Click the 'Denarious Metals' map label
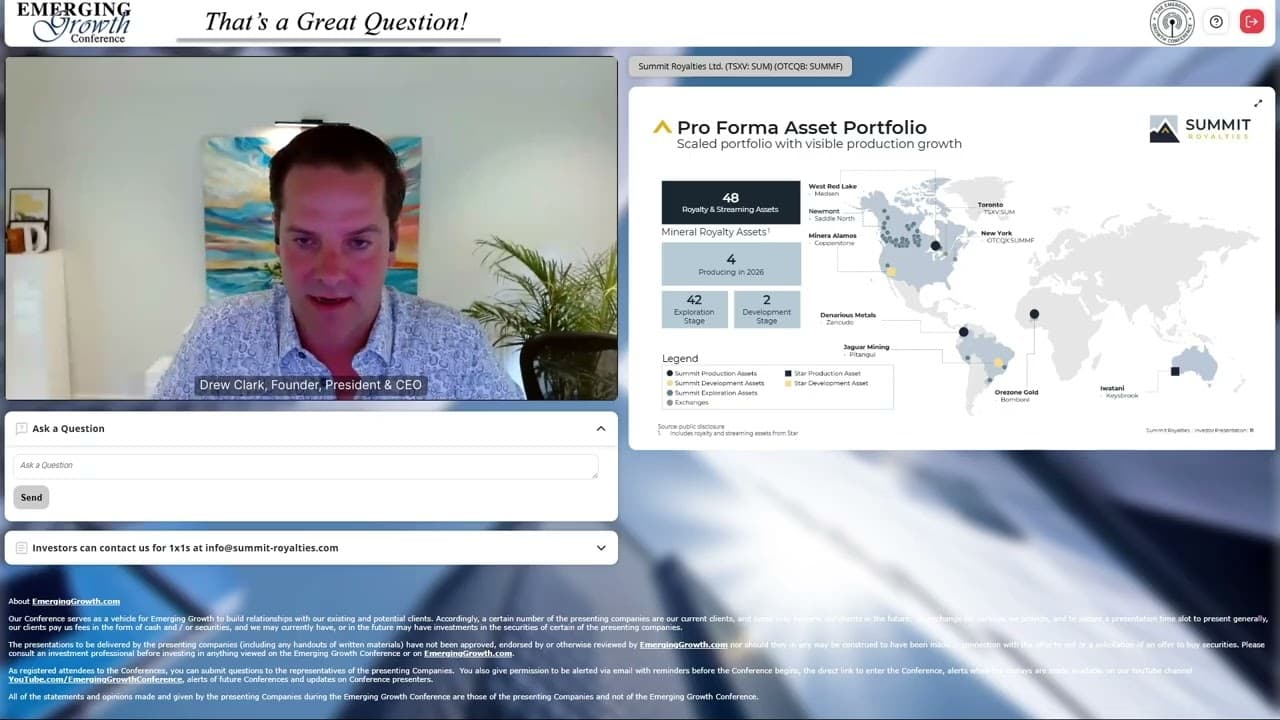This screenshot has height=720, width=1280. click(848, 315)
